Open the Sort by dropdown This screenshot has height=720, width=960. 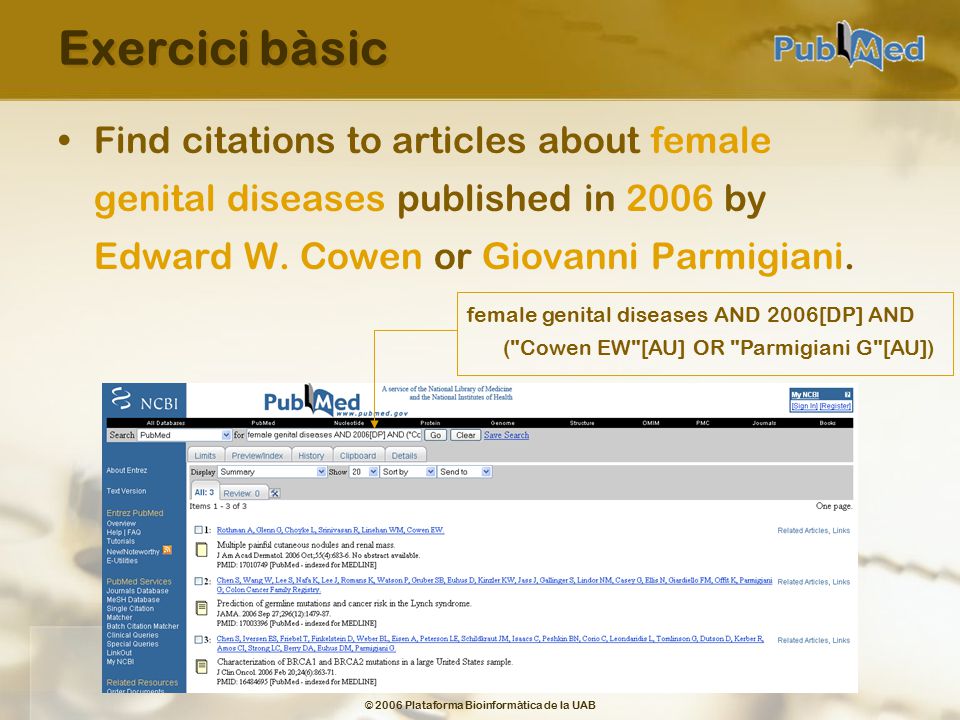408,472
